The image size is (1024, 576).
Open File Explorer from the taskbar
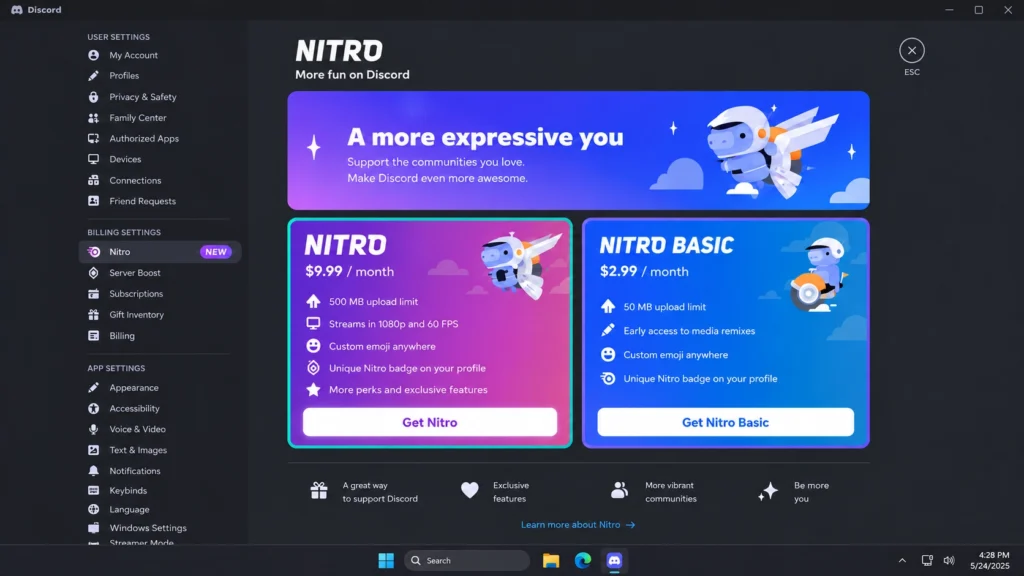tap(551, 560)
